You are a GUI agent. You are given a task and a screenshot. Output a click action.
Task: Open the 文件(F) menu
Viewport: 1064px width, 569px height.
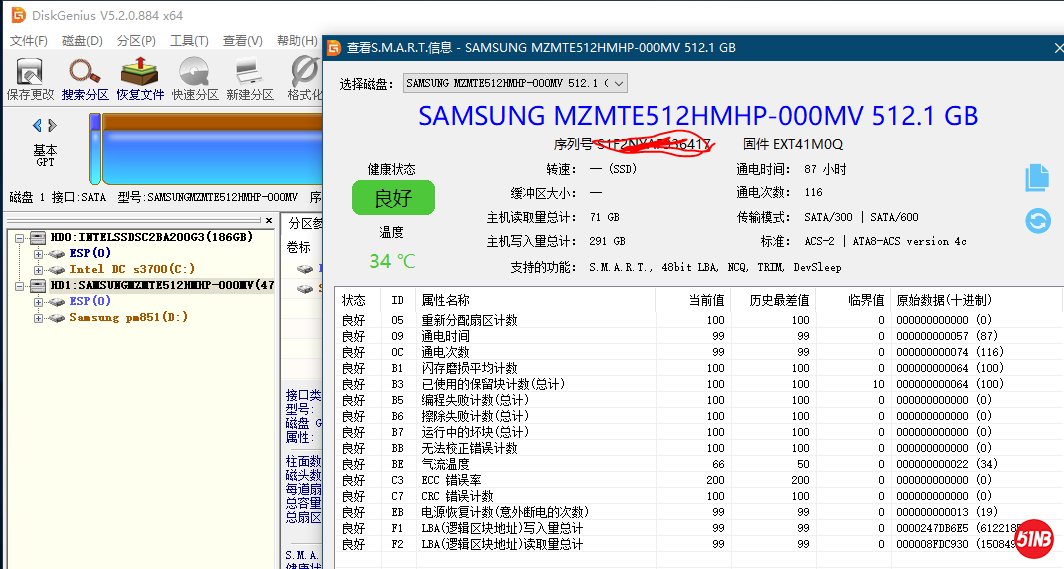click(28, 41)
